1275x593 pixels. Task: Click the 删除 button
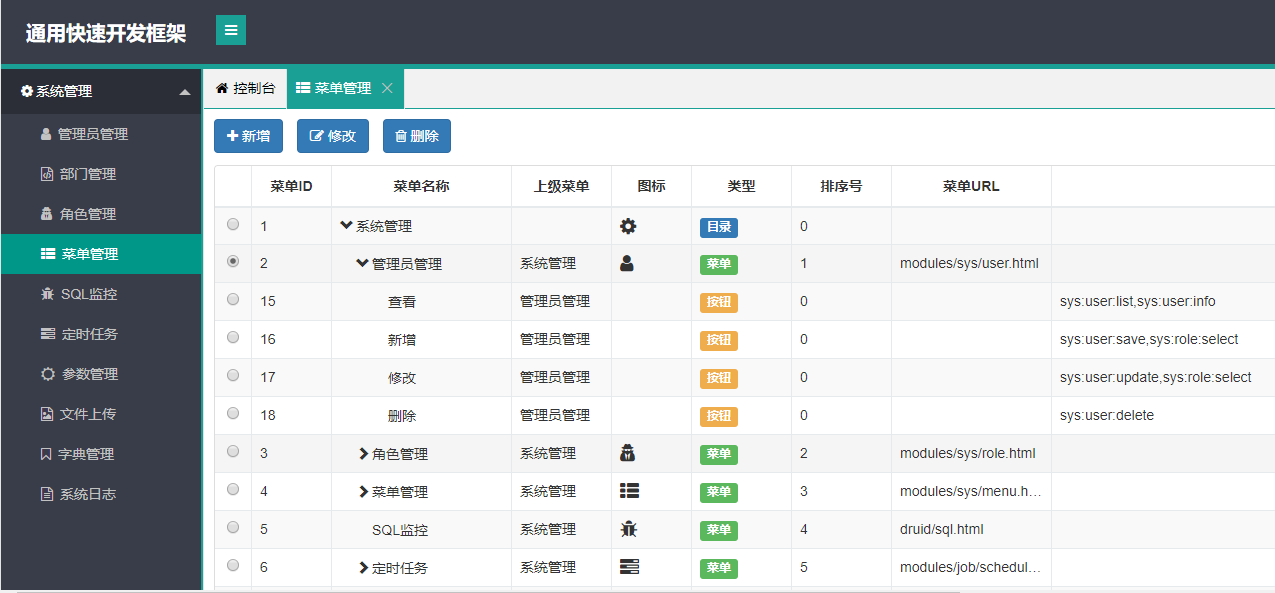[x=417, y=136]
